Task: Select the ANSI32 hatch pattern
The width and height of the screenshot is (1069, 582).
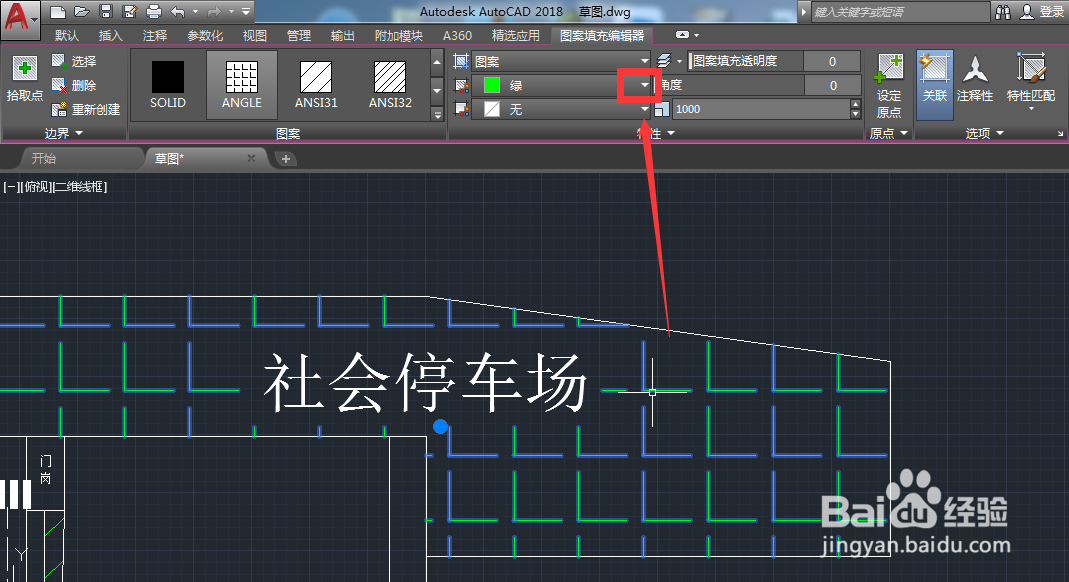Action: pyautogui.click(x=391, y=85)
